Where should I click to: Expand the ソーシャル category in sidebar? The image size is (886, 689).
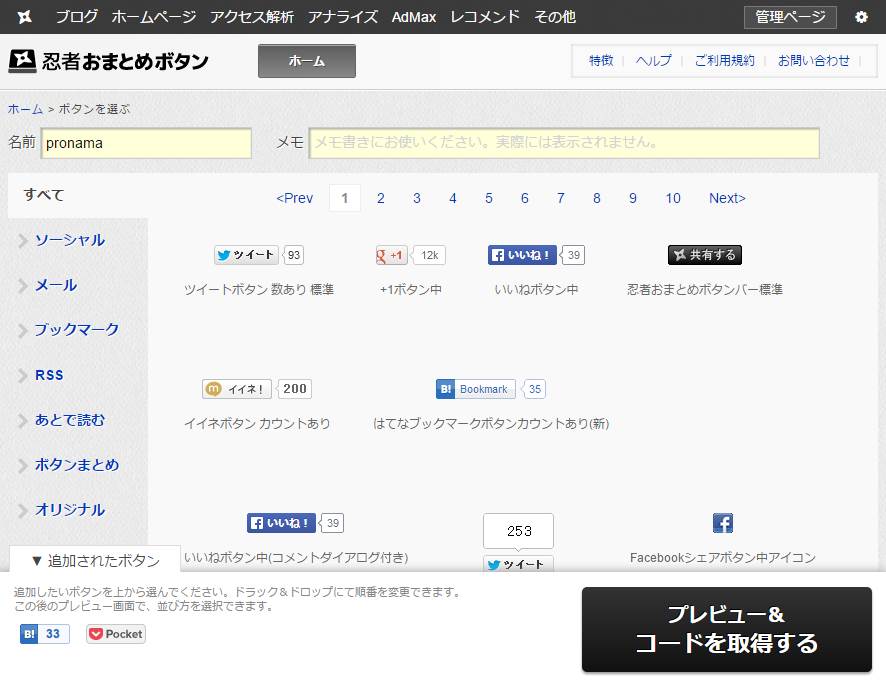point(69,240)
